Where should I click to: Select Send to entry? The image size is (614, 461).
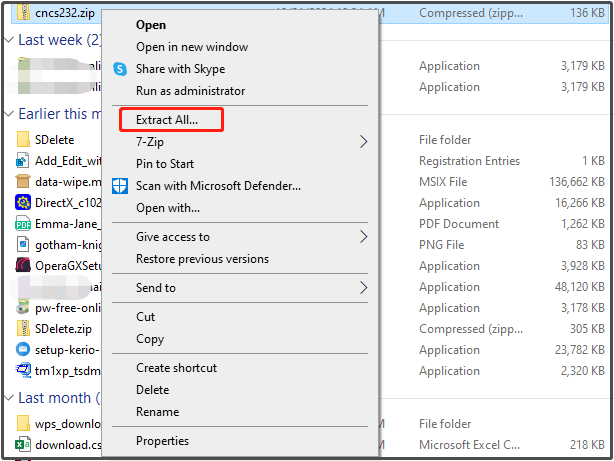point(156,288)
